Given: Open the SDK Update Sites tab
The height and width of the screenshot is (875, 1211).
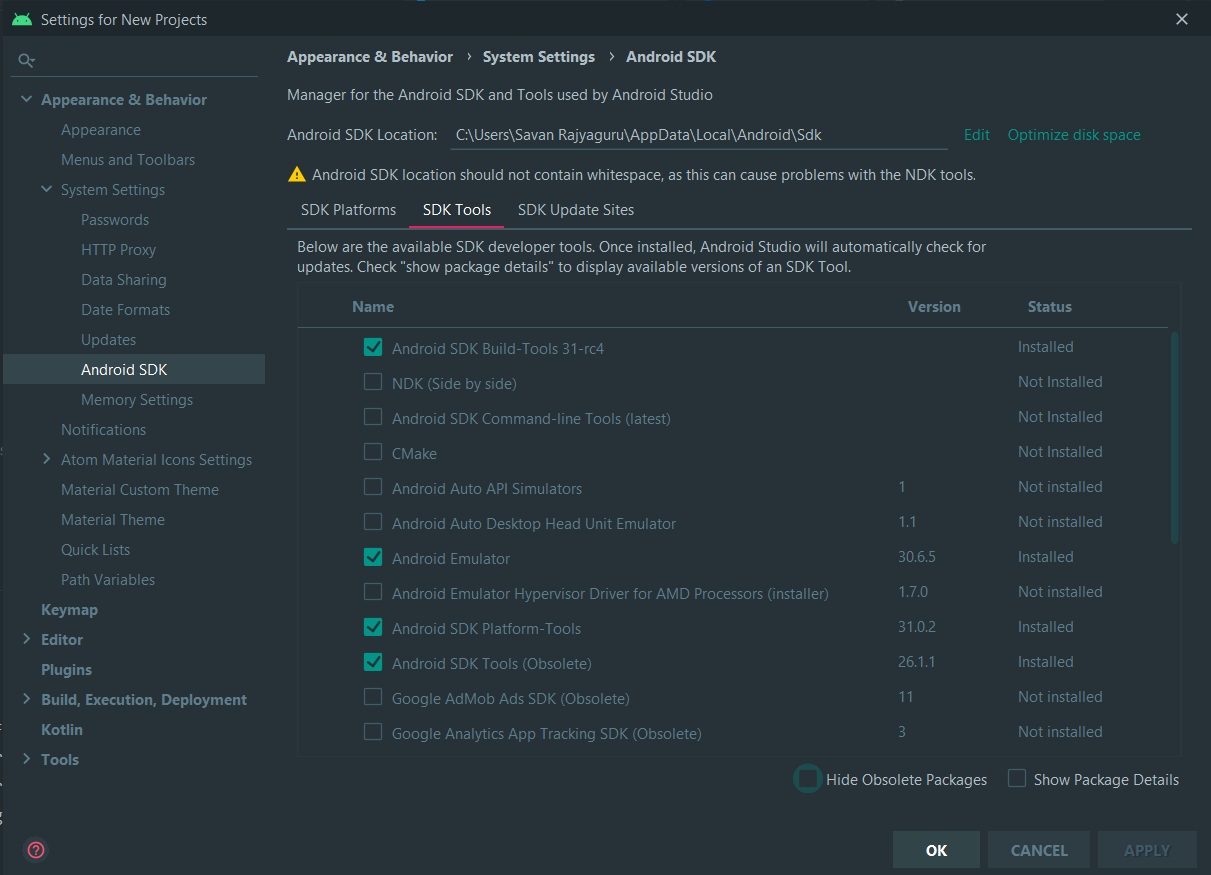Looking at the screenshot, I should click(576, 210).
